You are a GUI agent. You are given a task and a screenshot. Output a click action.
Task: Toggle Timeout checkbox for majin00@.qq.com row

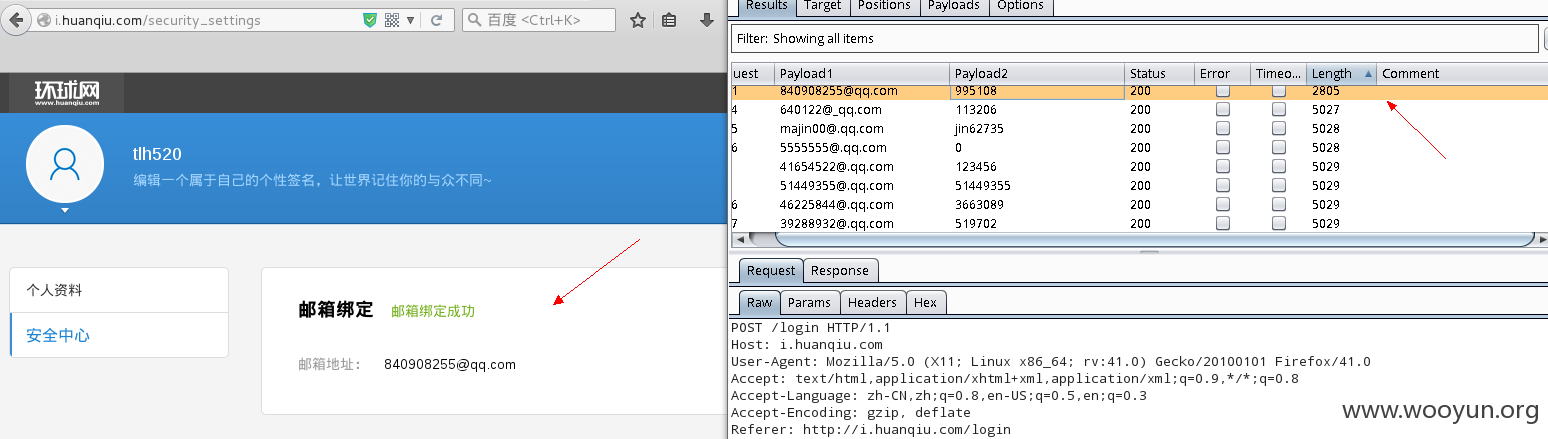pyautogui.click(x=1279, y=129)
